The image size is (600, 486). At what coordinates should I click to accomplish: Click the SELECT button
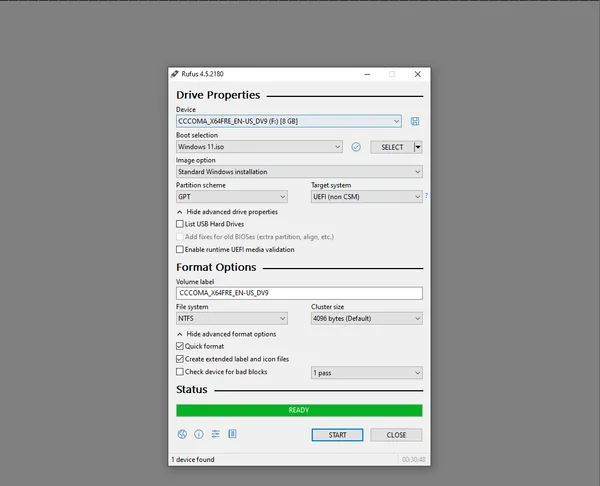(x=392, y=147)
